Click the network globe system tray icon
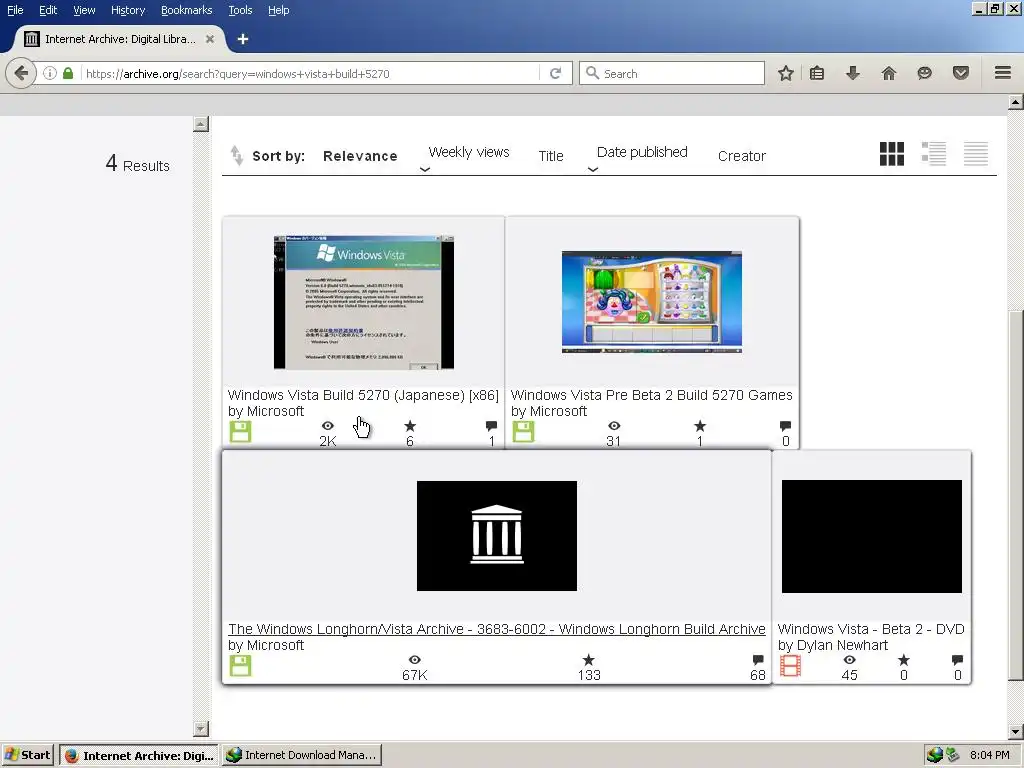This screenshot has height=768, width=1024. click(935, 755)
